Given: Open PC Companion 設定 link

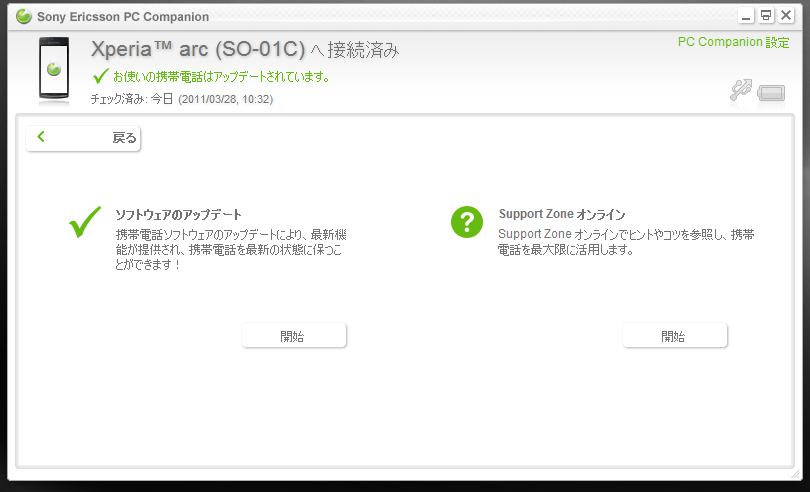Looking at the screenshot, I should 733,42.
